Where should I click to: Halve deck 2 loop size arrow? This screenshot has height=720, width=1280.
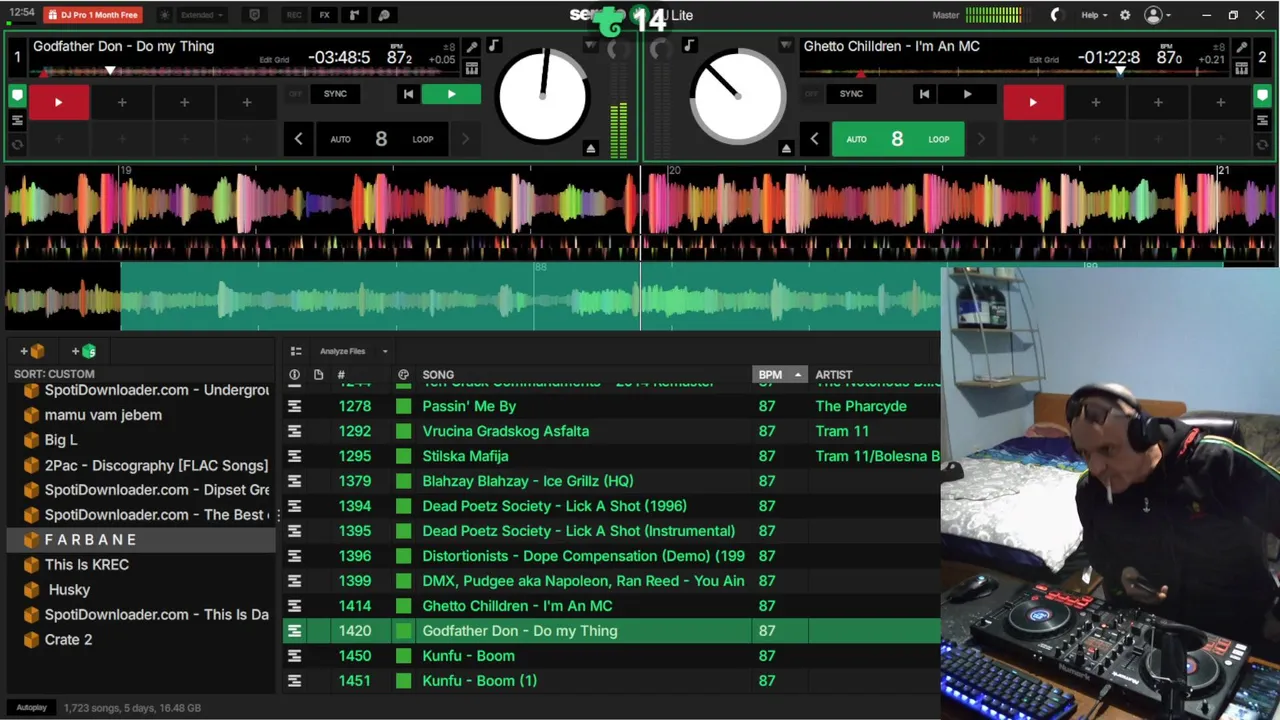(814, 139)
